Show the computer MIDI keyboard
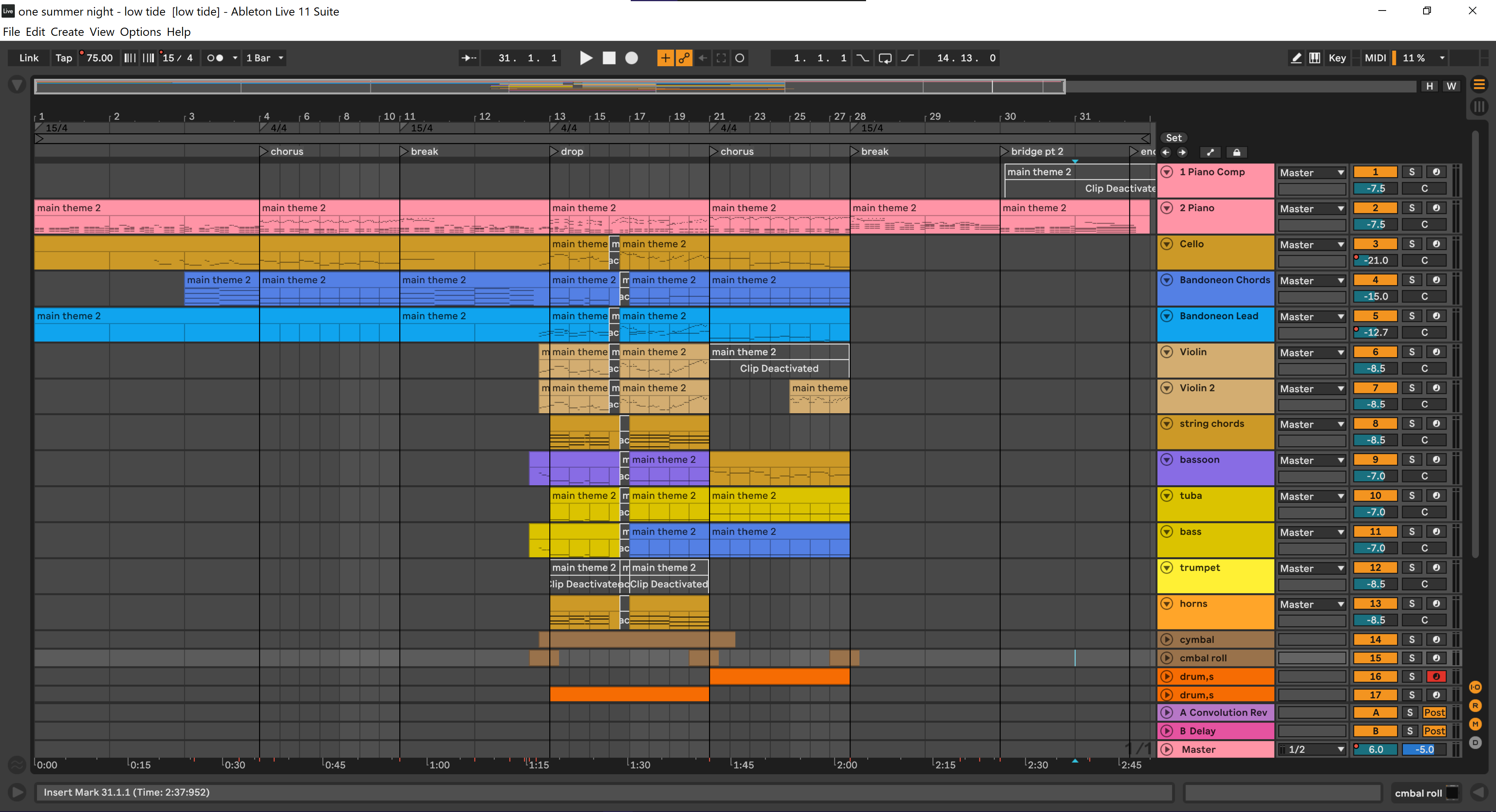Screen dimensions: 1496x812 click(x=1314, y=58)
